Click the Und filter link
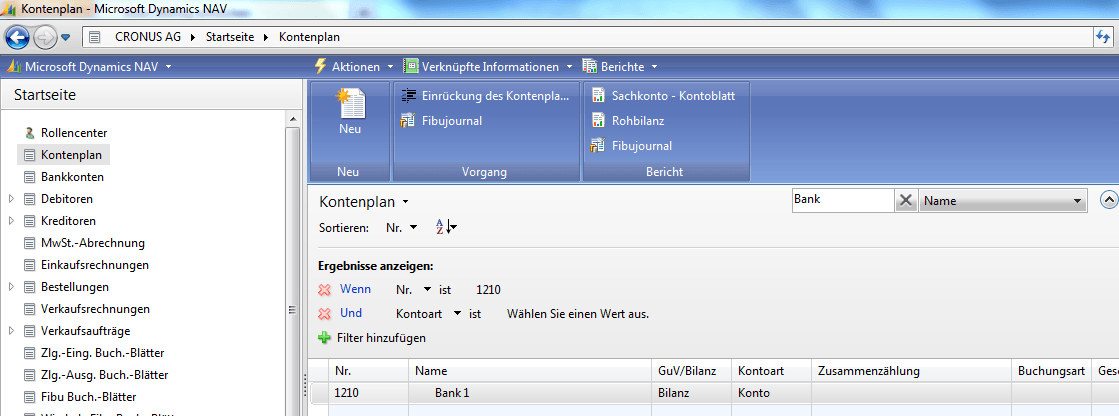 pos(351,313)
